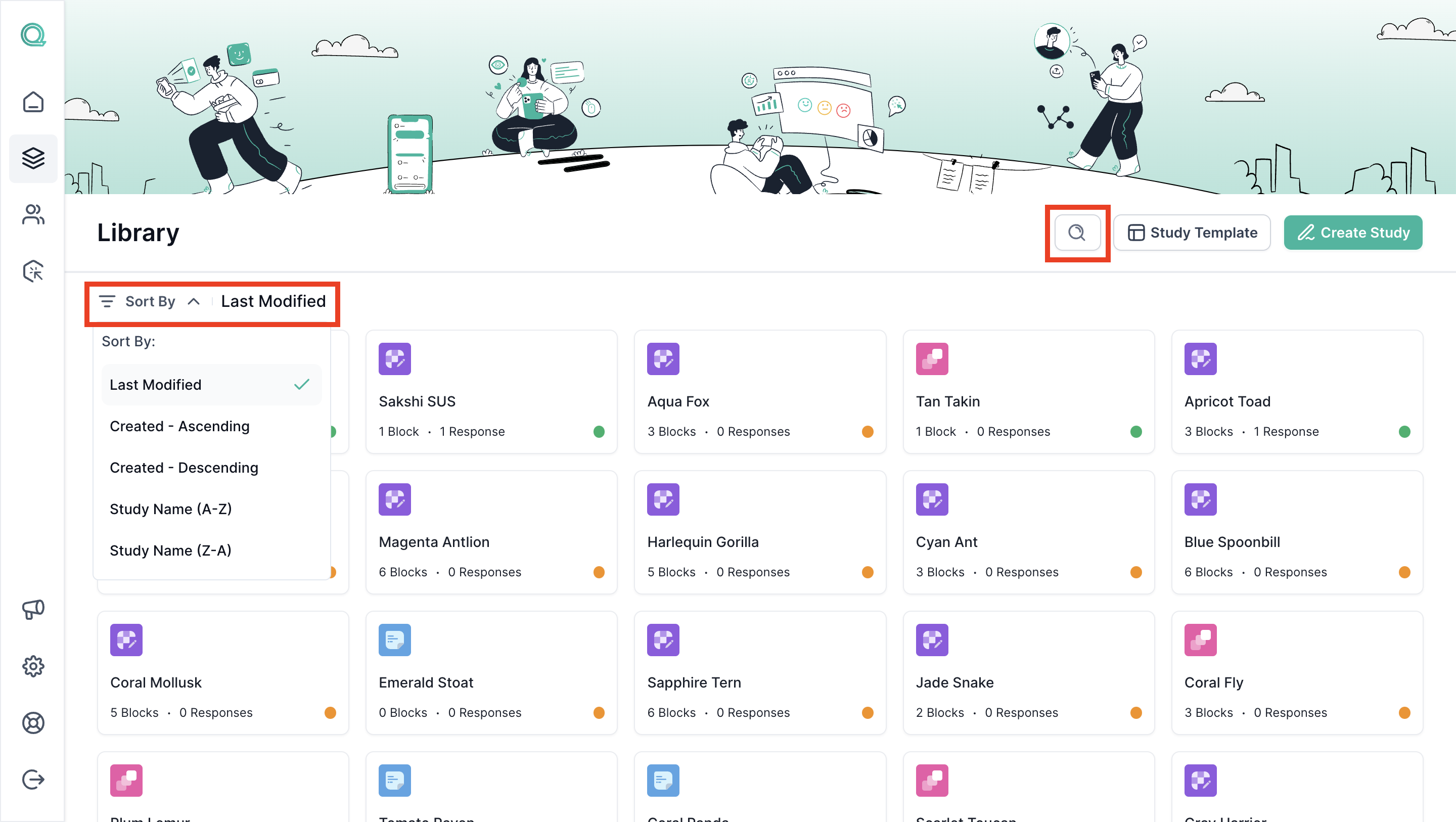Image resolution: width=1456 pixels, height=822 pixels.
Task: Open the Users panel sidebar icon
Action: click(x=33, y=214)
